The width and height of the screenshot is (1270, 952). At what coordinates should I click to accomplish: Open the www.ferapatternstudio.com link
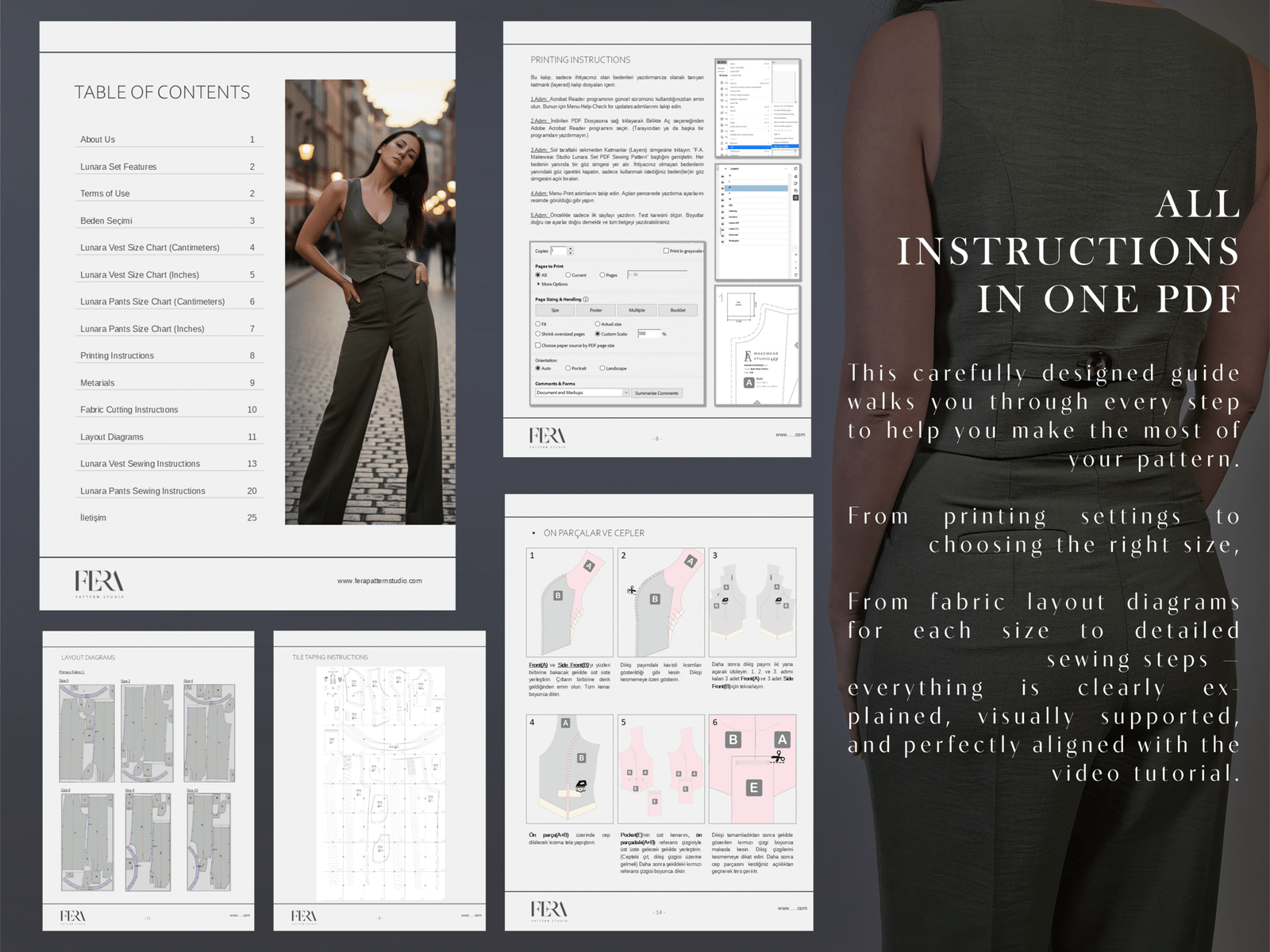click(379, 579)
